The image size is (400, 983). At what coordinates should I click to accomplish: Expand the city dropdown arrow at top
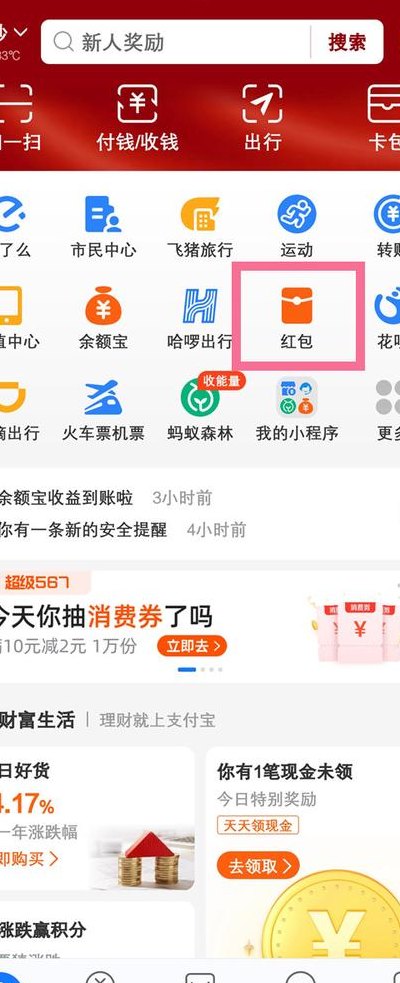pos(21,31)
